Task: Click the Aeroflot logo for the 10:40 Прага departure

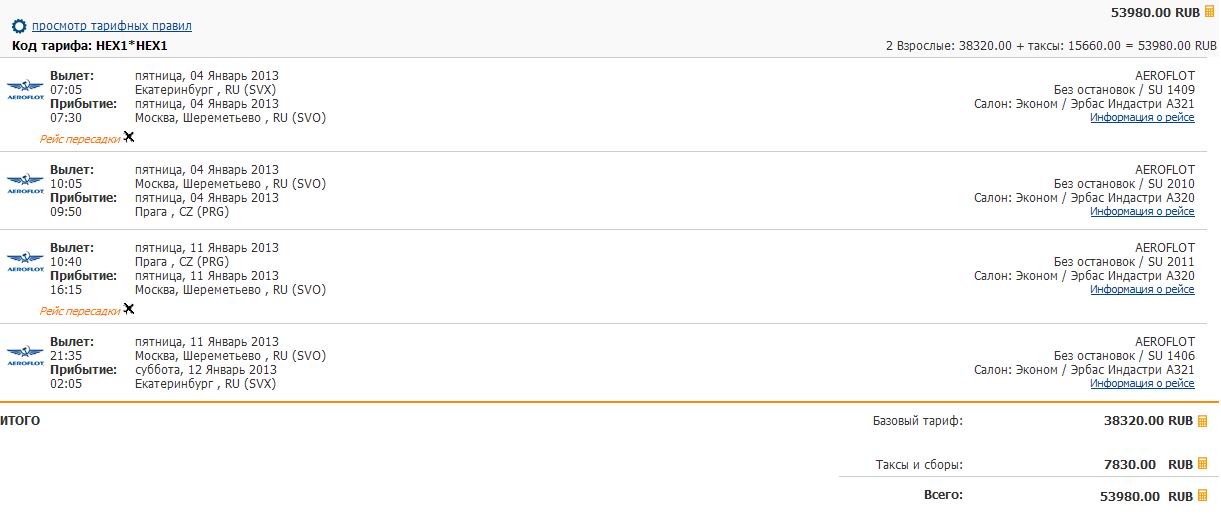Action: tap(25, 262)
